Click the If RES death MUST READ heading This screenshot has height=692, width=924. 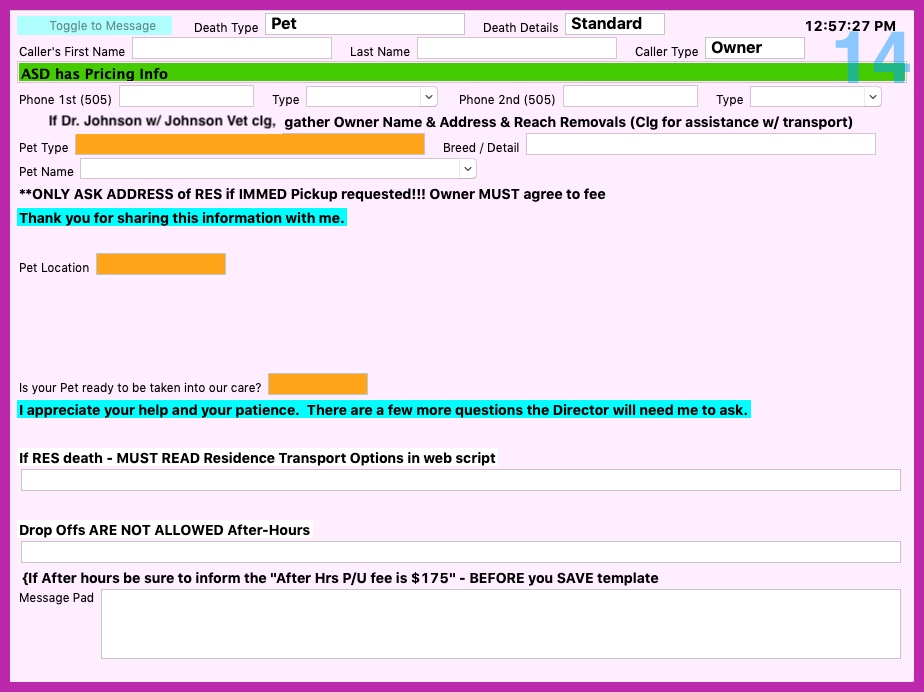pos(257,459)
